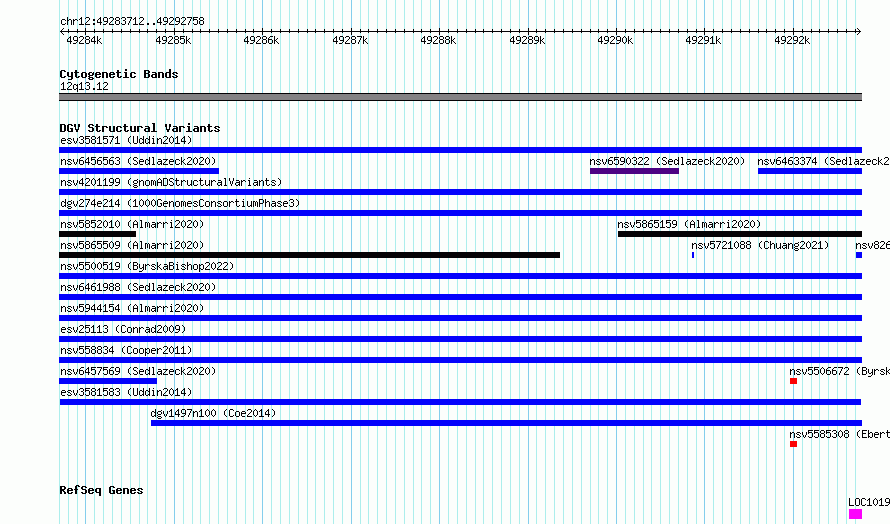Click the DGV Structural Variants track title
The image size is (890, 524).
coord(140,128)
